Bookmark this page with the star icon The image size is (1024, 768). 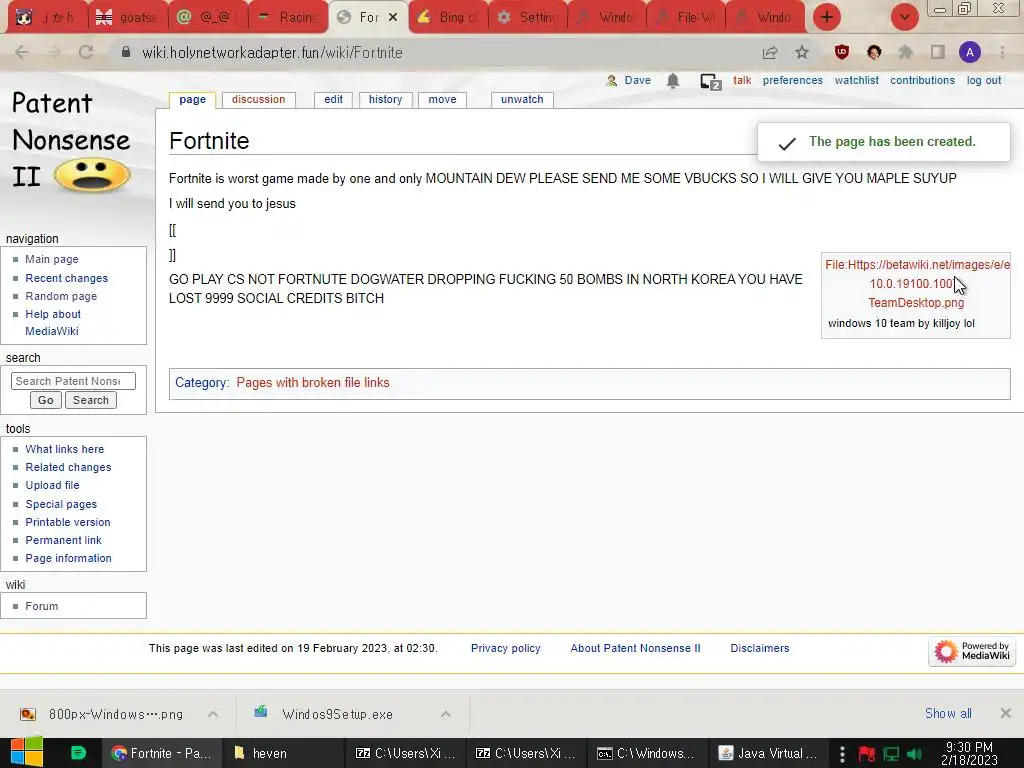[802, 52]
